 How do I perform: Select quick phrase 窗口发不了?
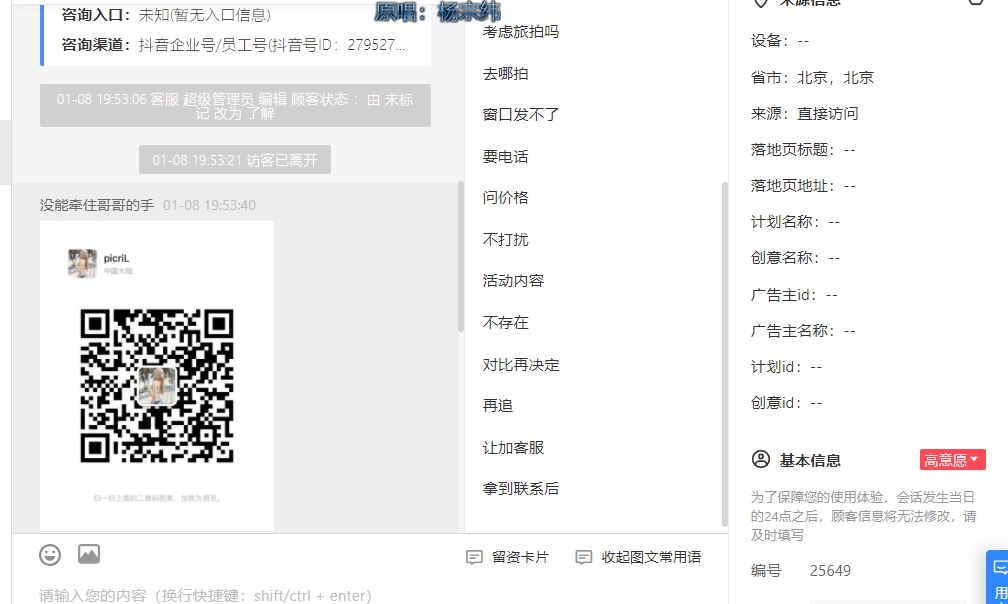pos(521,115)
